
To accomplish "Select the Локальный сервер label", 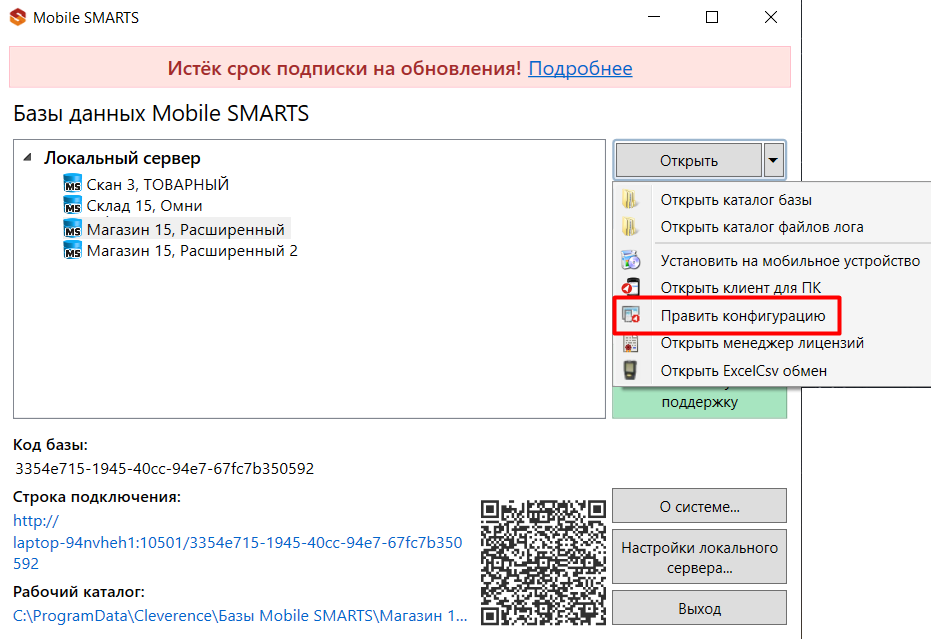I will tap(122, 158).
